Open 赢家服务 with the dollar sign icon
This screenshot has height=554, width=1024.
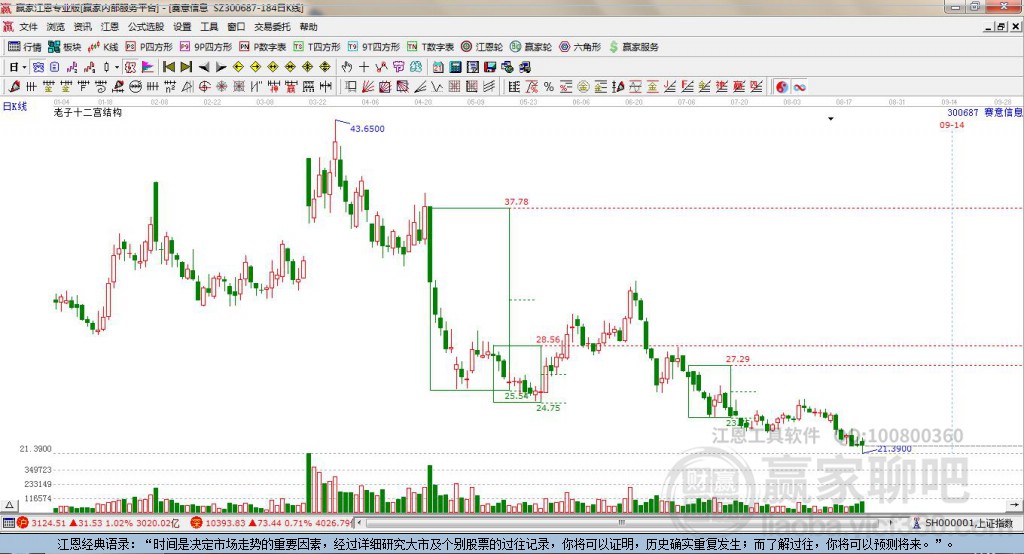(x=633, y=47)
